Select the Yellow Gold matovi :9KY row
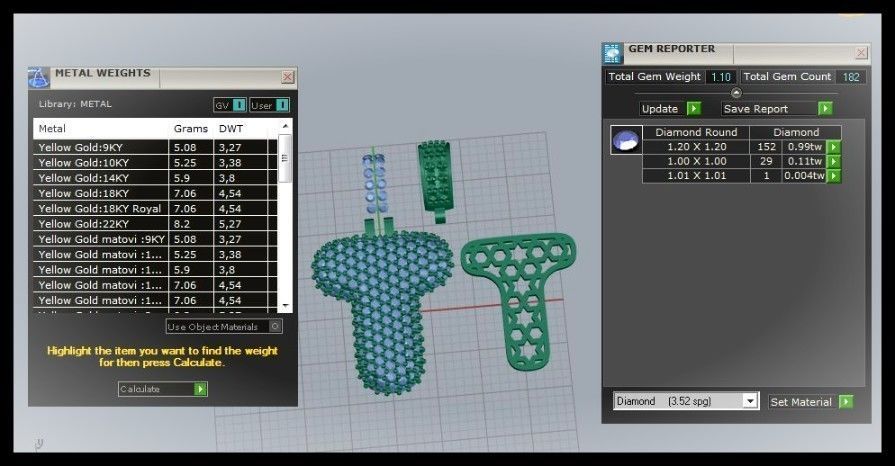This screenshot has height=466, width=895. coord(155,239)
